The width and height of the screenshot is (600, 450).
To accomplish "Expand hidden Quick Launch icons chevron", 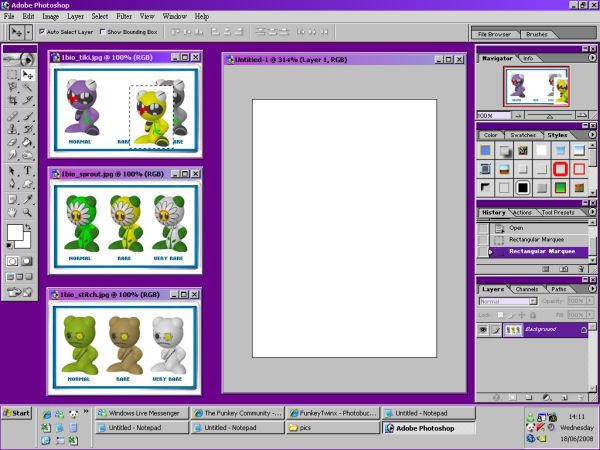I will (86, 412).
